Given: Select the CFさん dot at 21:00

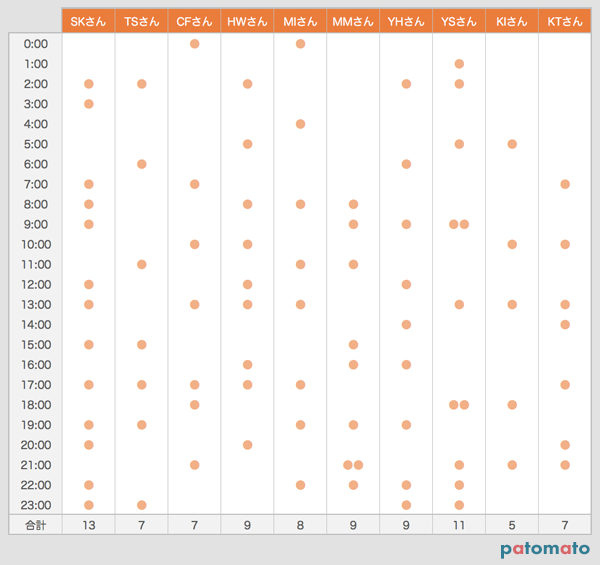Looking at the screenshot, I should tap(194, 465).
